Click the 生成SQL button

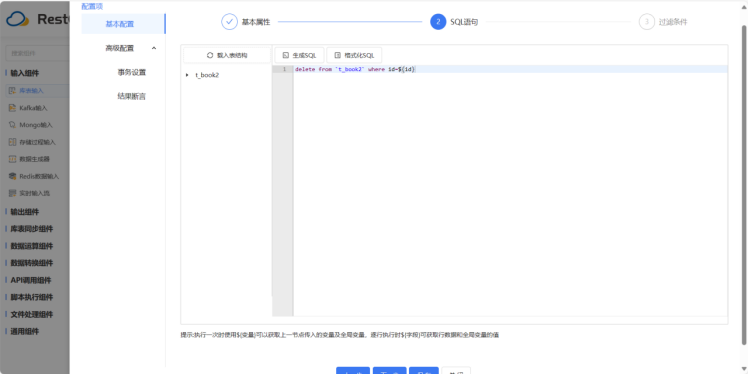tap(300, 55)
